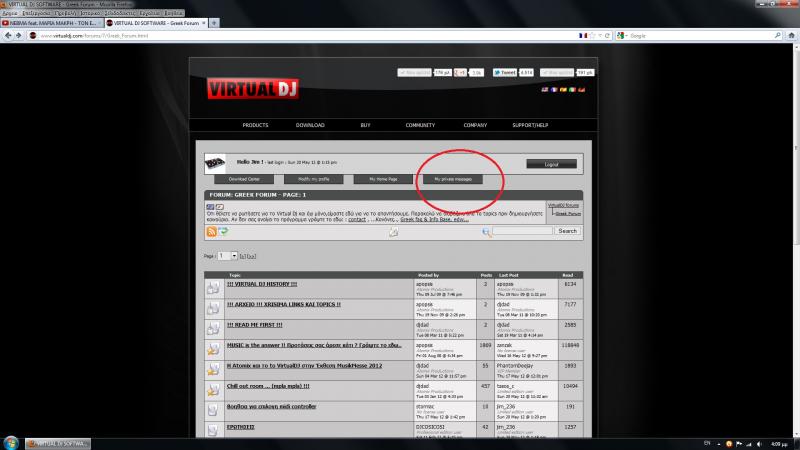Open the contact link
The width and height of the screenshot is (800, 450).
[357, 219]
